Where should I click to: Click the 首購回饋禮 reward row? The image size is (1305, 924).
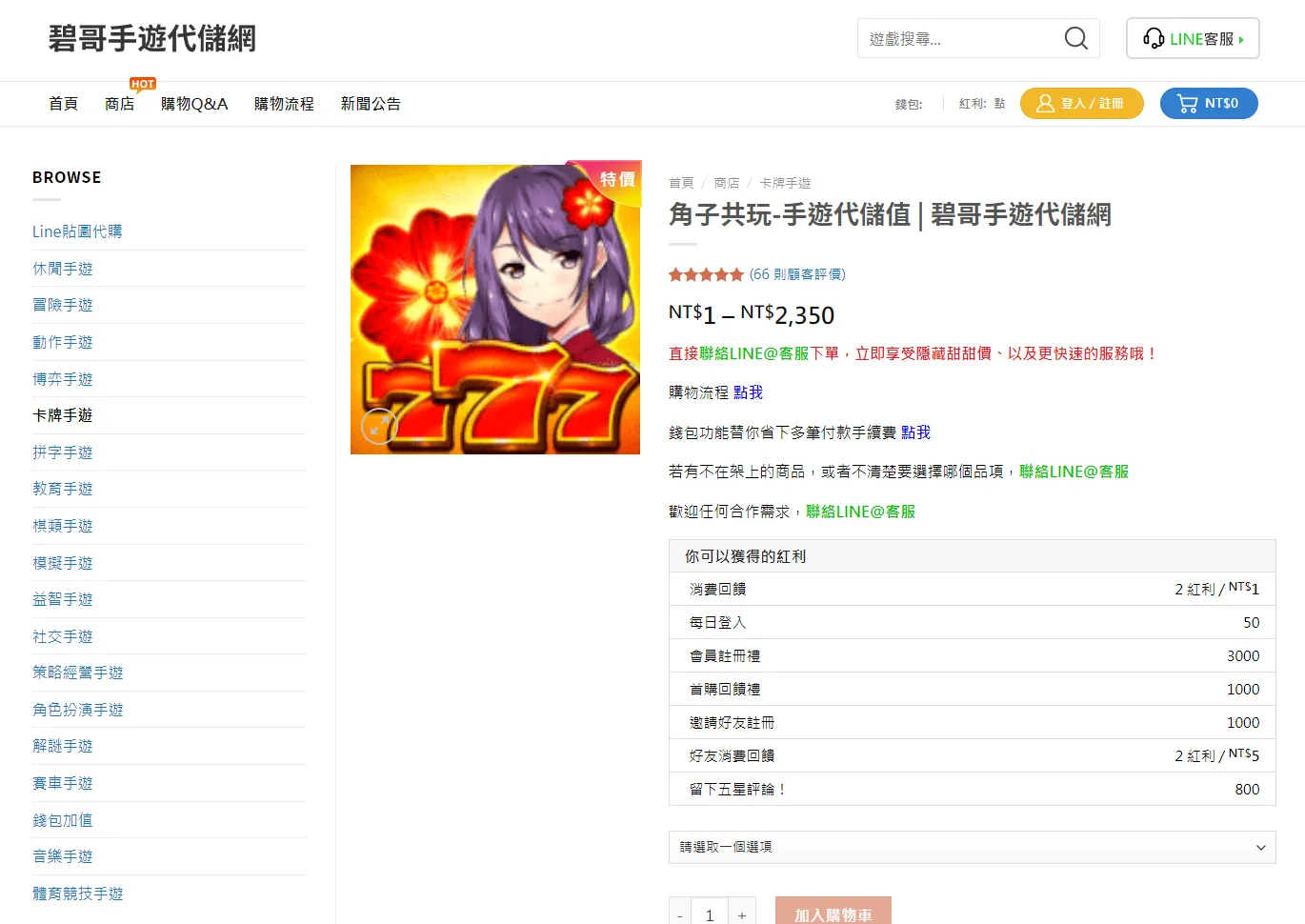tap(972, 689)
